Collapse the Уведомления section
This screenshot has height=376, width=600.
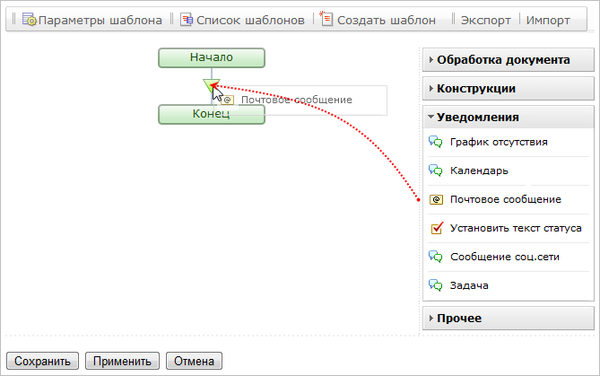point(508,117)
